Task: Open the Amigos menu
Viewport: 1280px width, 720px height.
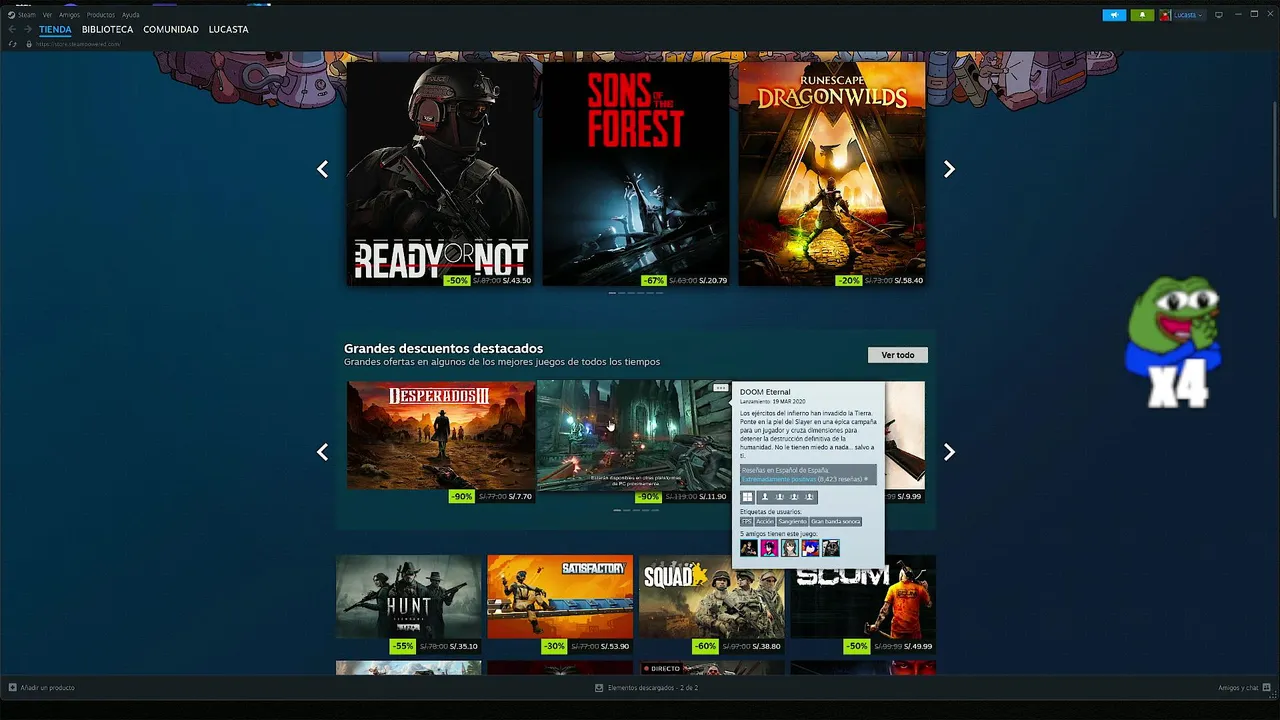Action: [69, 15]
